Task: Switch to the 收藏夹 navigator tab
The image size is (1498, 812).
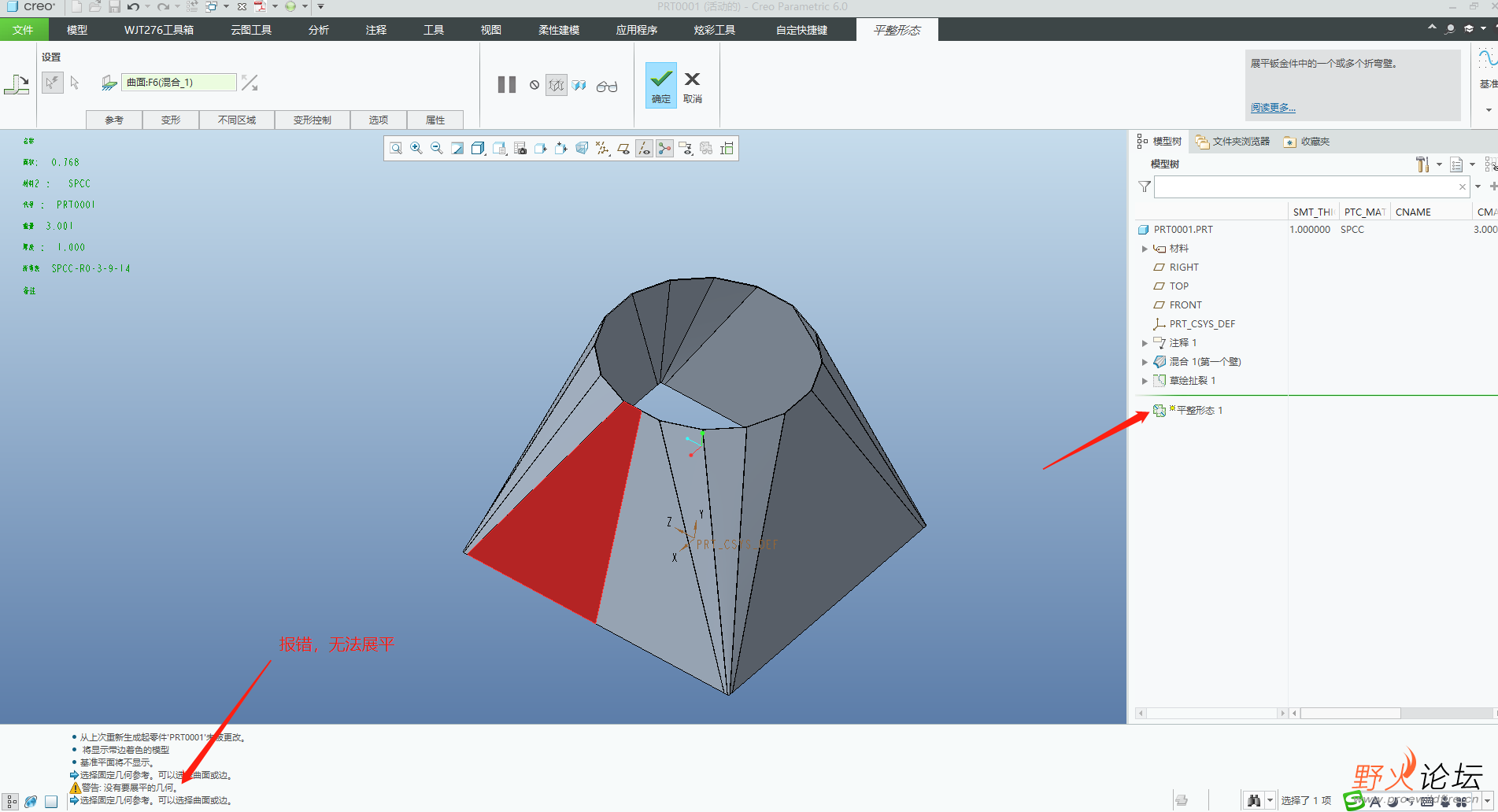Action: (1307, 142)
